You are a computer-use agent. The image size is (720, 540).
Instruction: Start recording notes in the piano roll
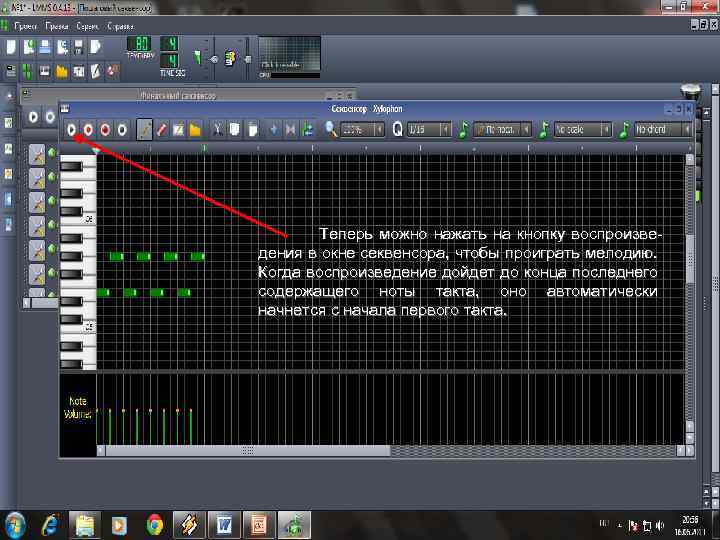(88, 130)
